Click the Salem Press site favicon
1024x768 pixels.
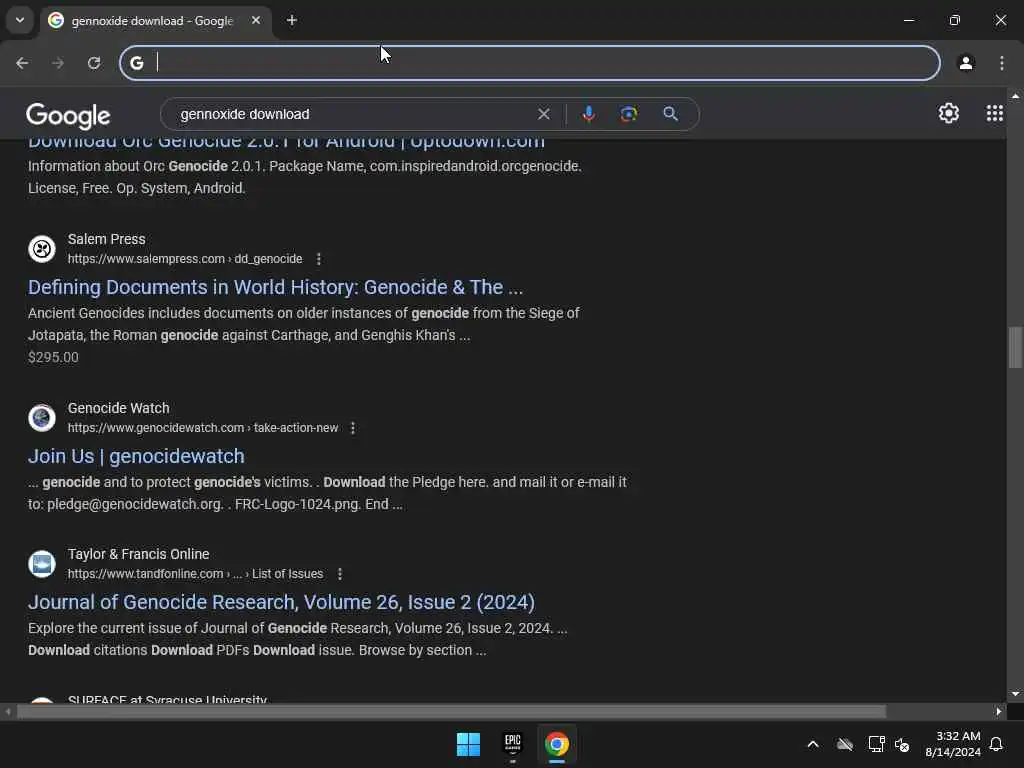42,249
